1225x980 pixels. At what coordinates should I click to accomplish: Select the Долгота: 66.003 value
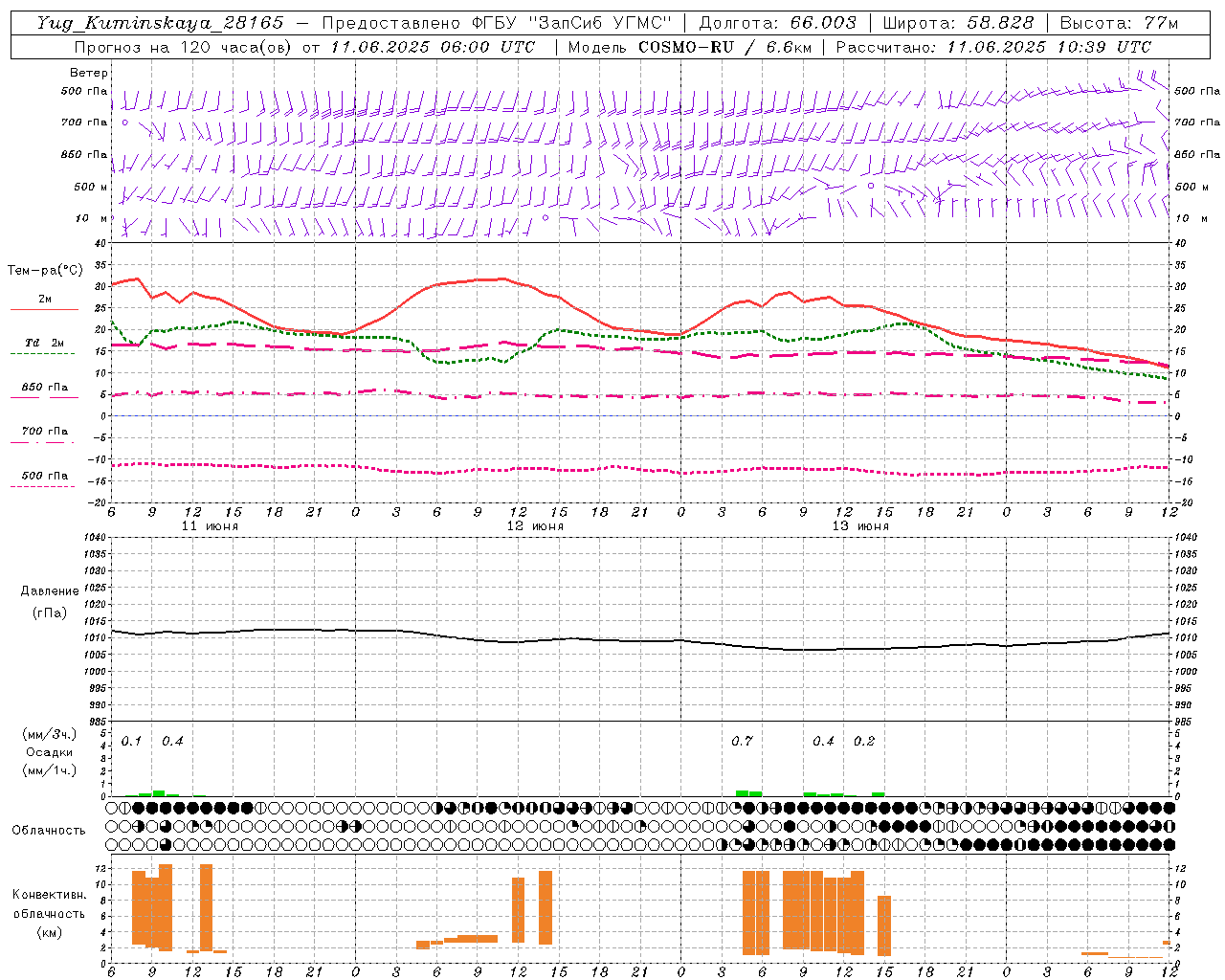(777, 23)
